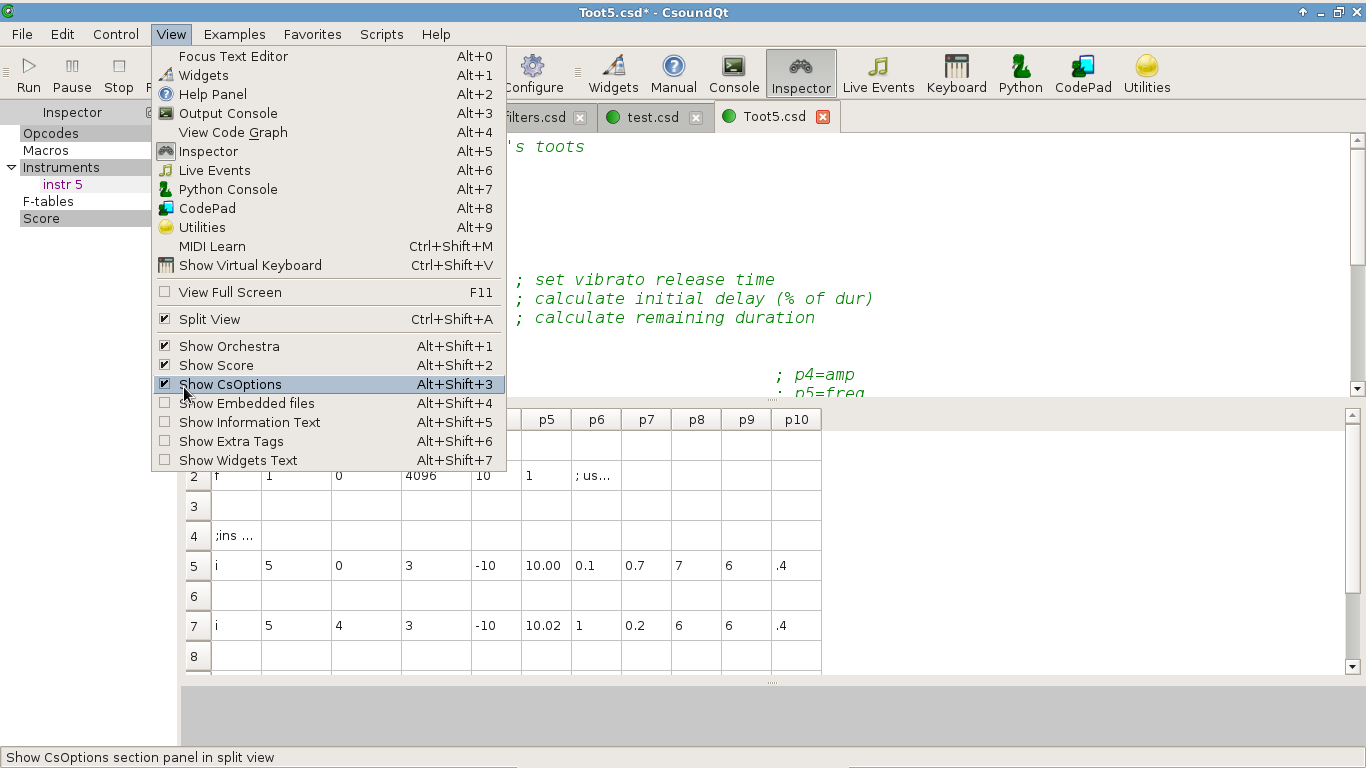Select F-tables in the Inspector

[x=48, y=201]
